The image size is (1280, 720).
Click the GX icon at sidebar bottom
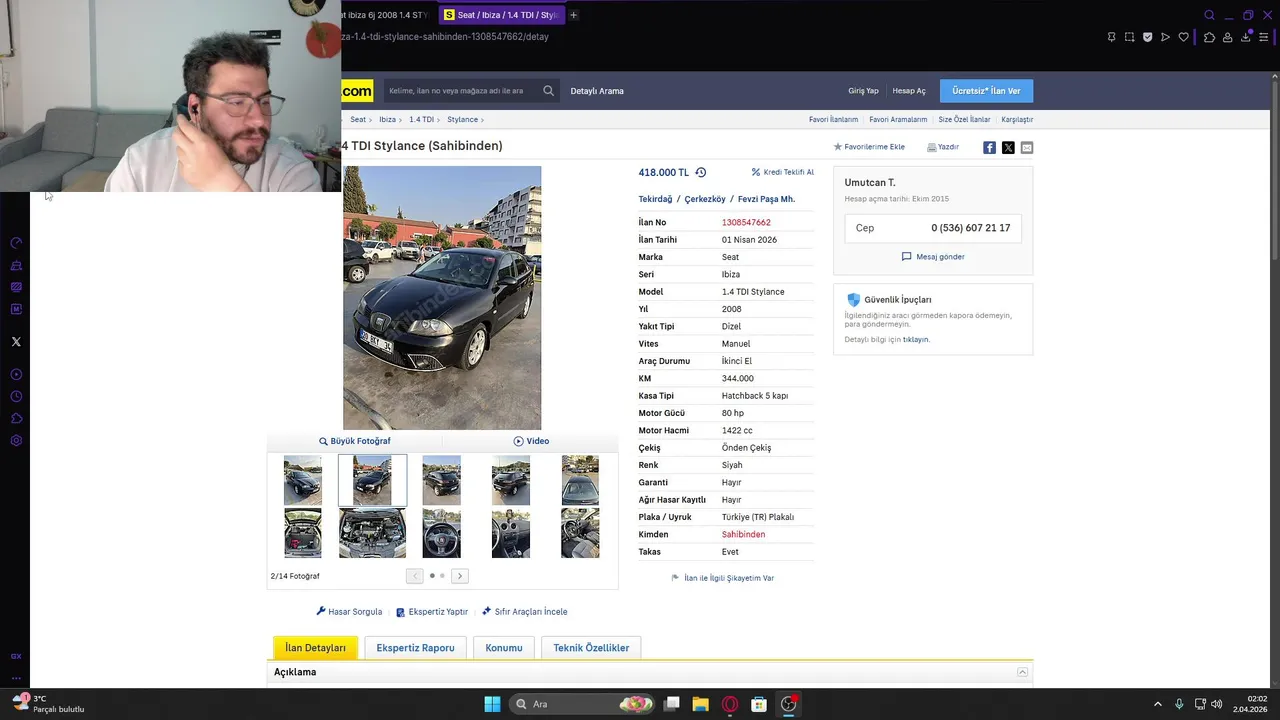16,656
